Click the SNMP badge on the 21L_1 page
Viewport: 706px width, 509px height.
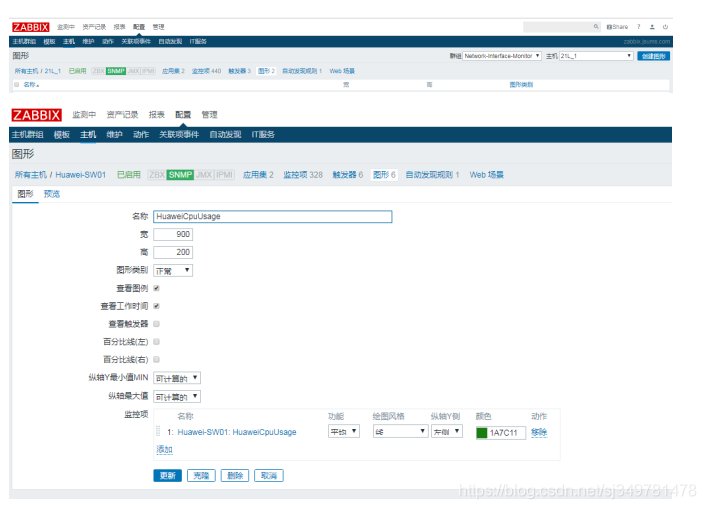click(x=116, y=71)
